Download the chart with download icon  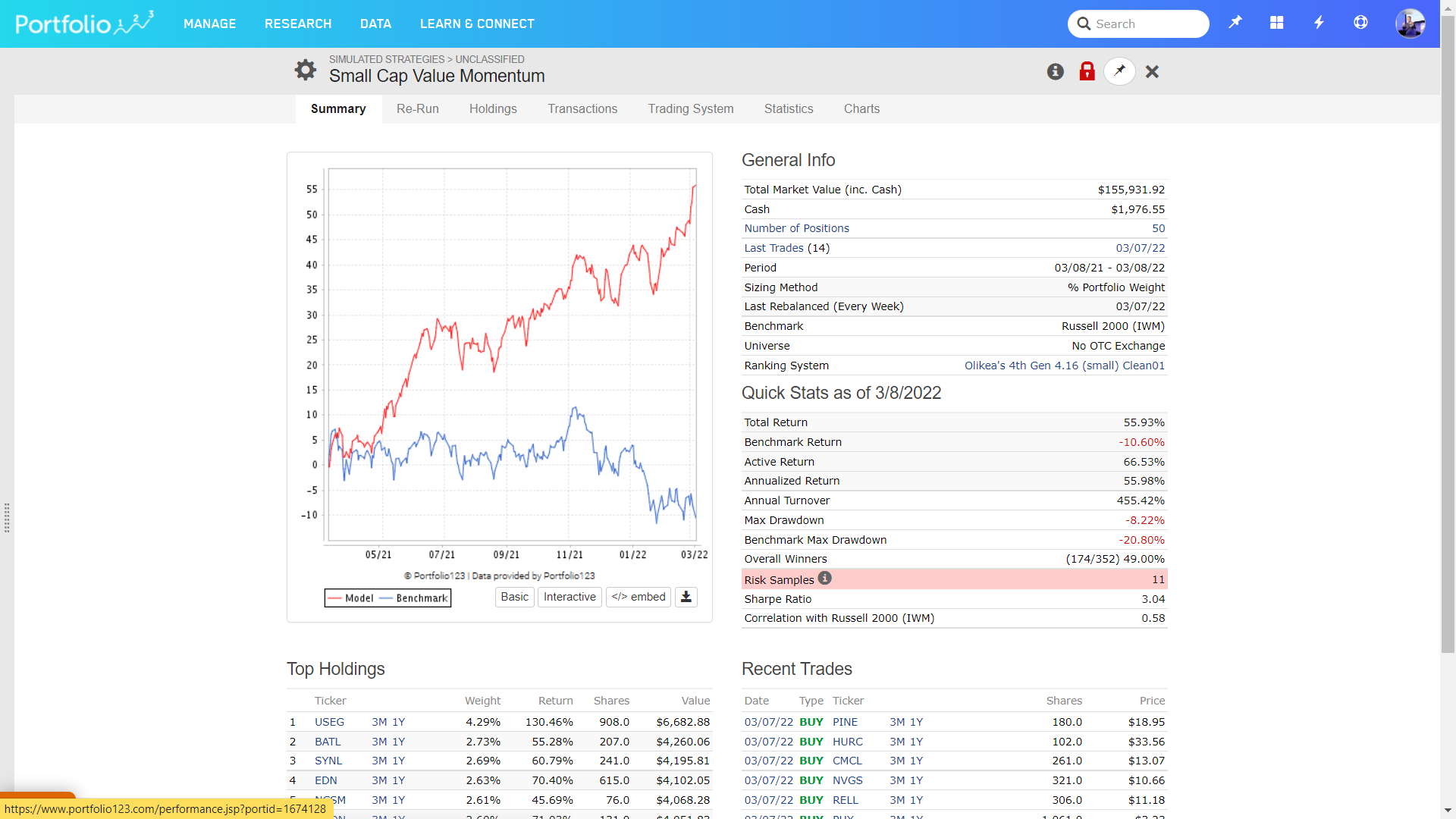(686, 597)
